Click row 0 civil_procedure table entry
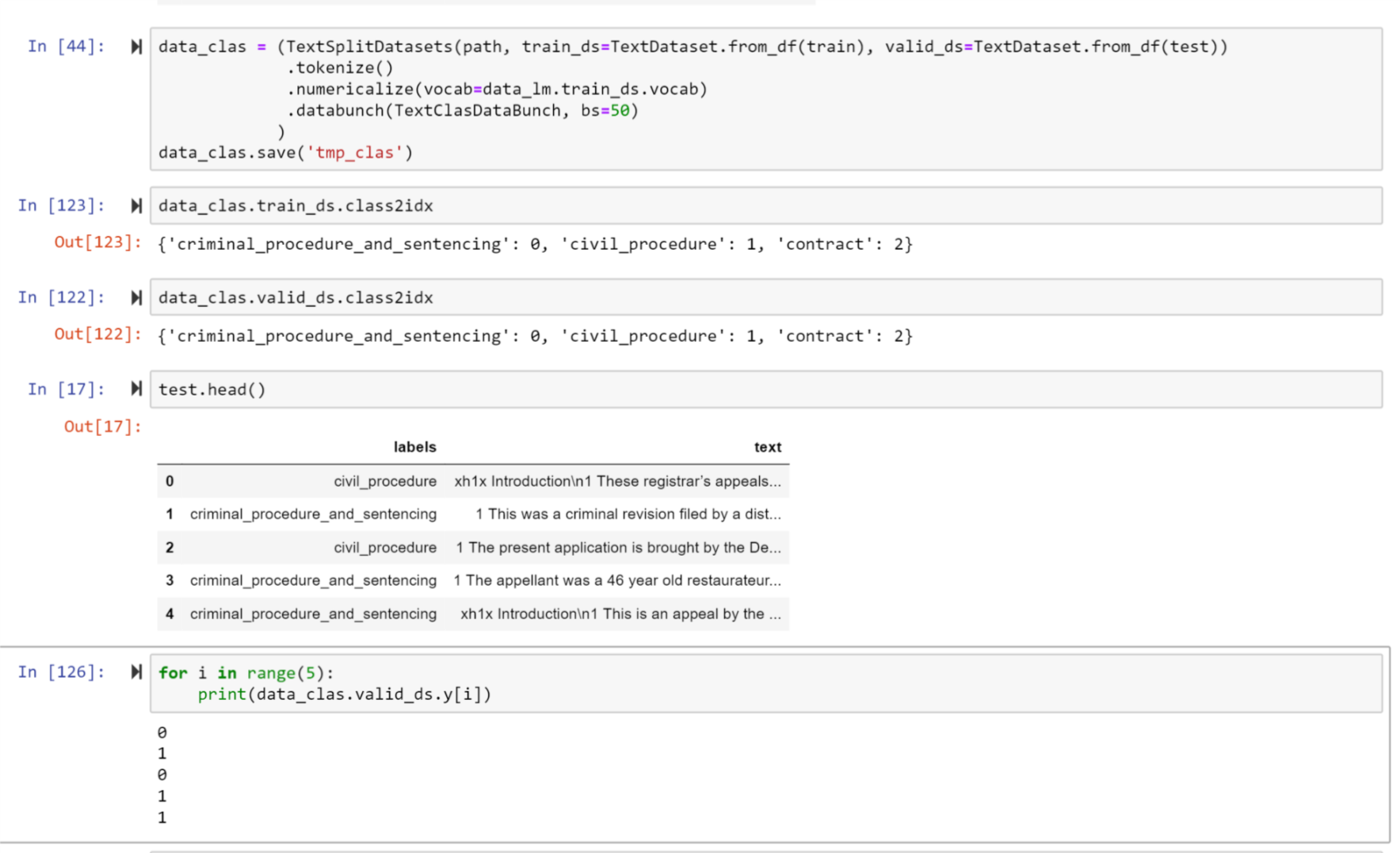The width and height of the screenshot is (1400, 853). [385, 480]
